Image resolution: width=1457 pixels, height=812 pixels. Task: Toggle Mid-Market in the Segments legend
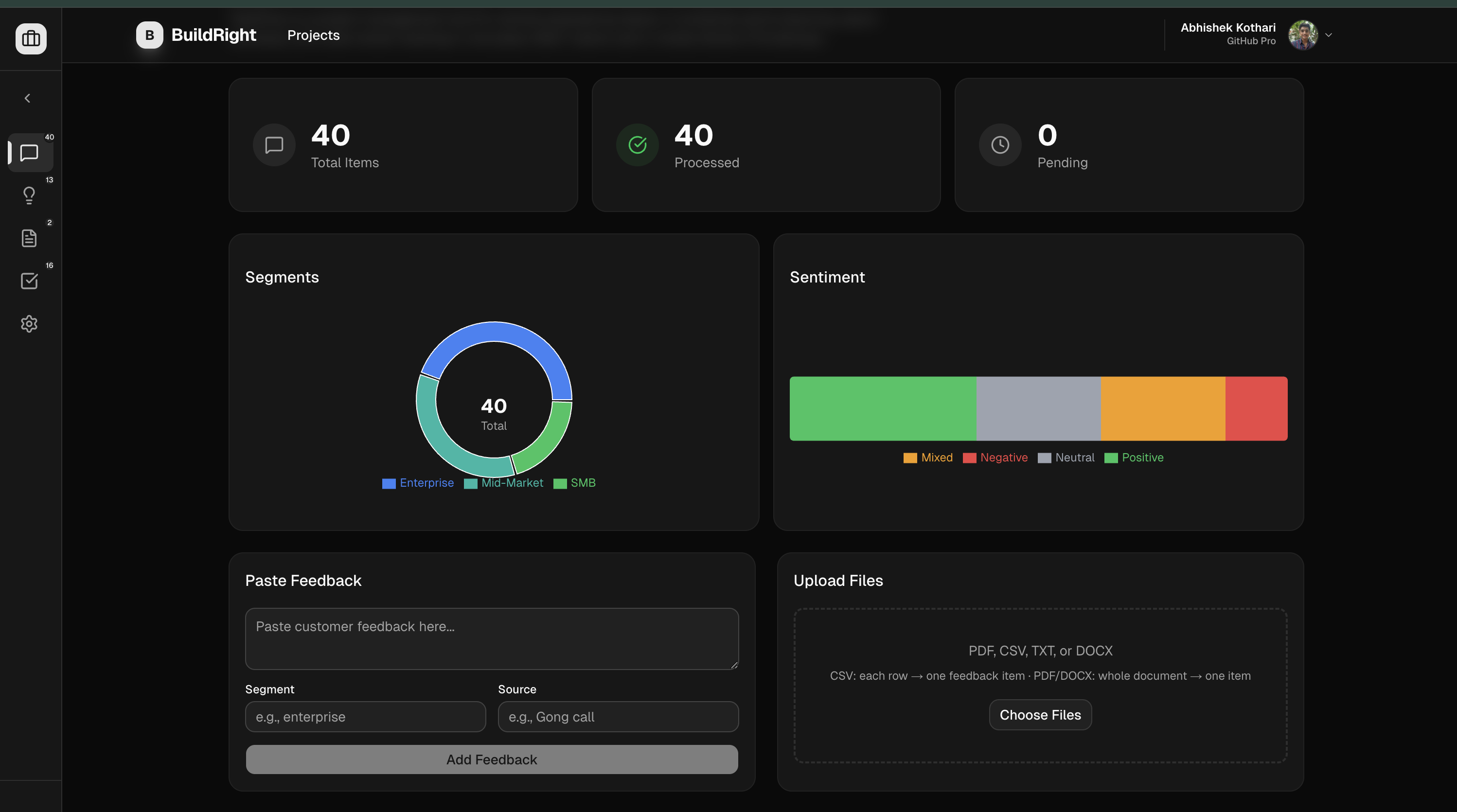pyautogui.click(x=503, y=483)
